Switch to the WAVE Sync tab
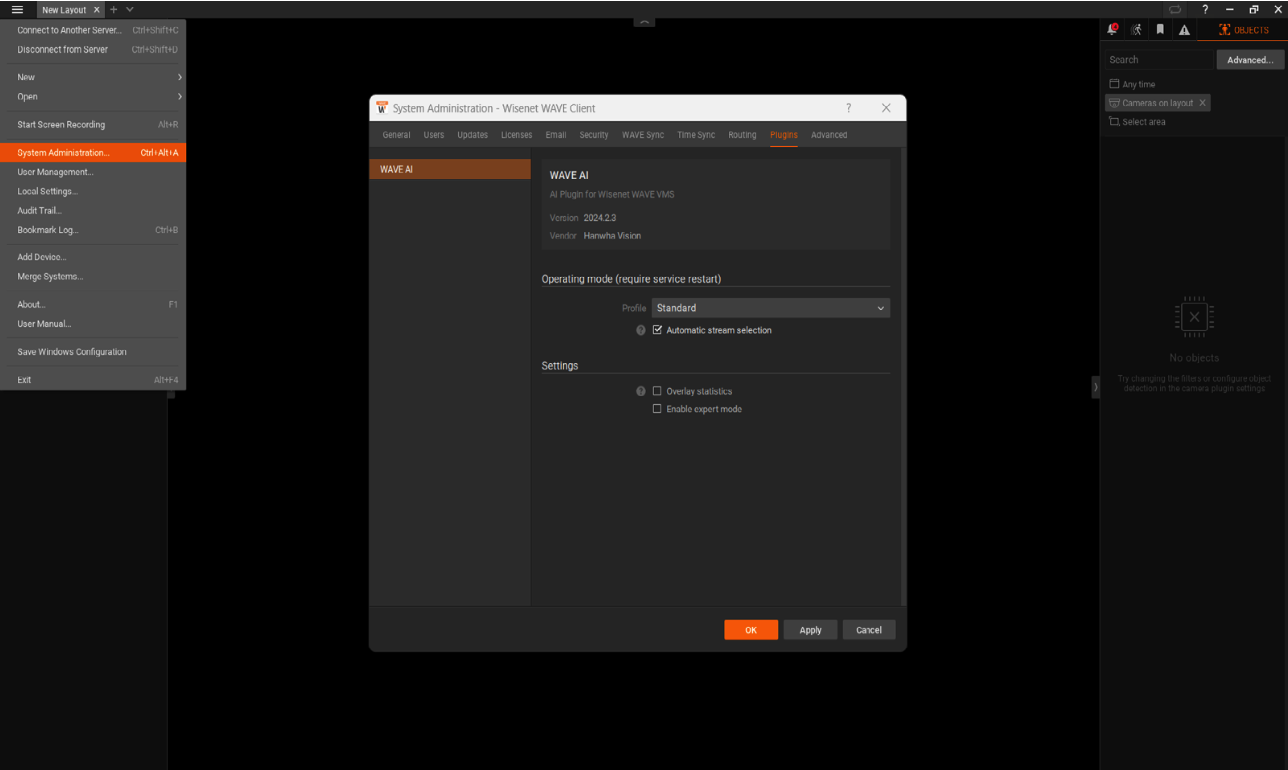 [x=642, y=135]
